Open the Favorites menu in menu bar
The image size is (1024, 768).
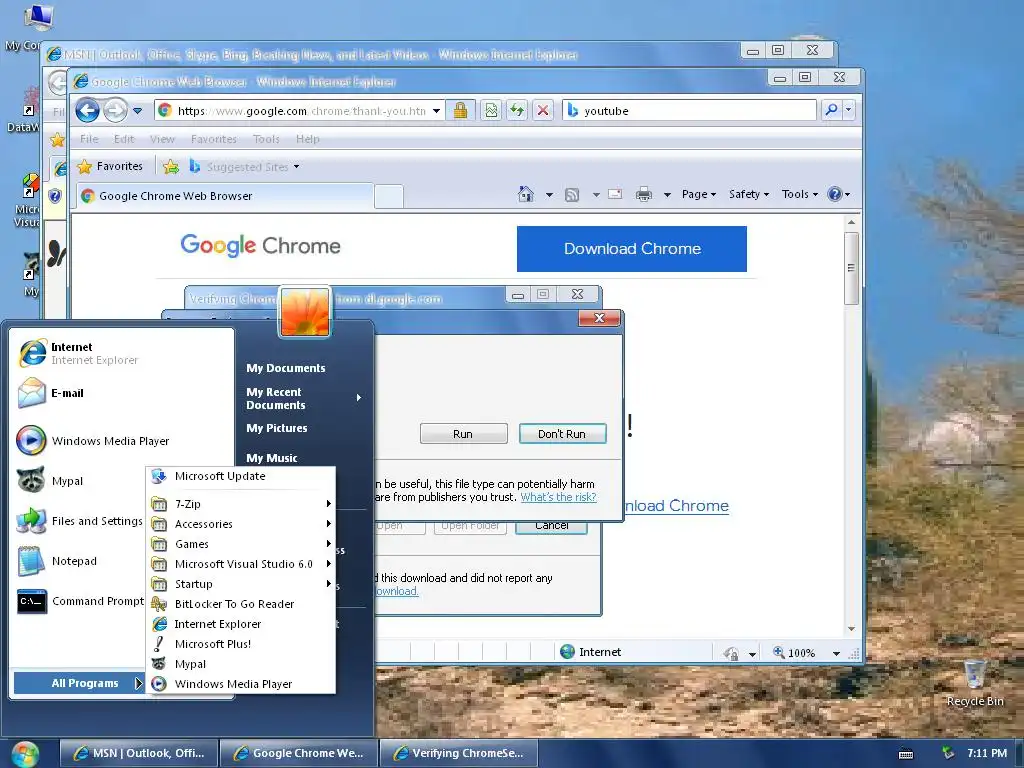[x=214, y=138]
